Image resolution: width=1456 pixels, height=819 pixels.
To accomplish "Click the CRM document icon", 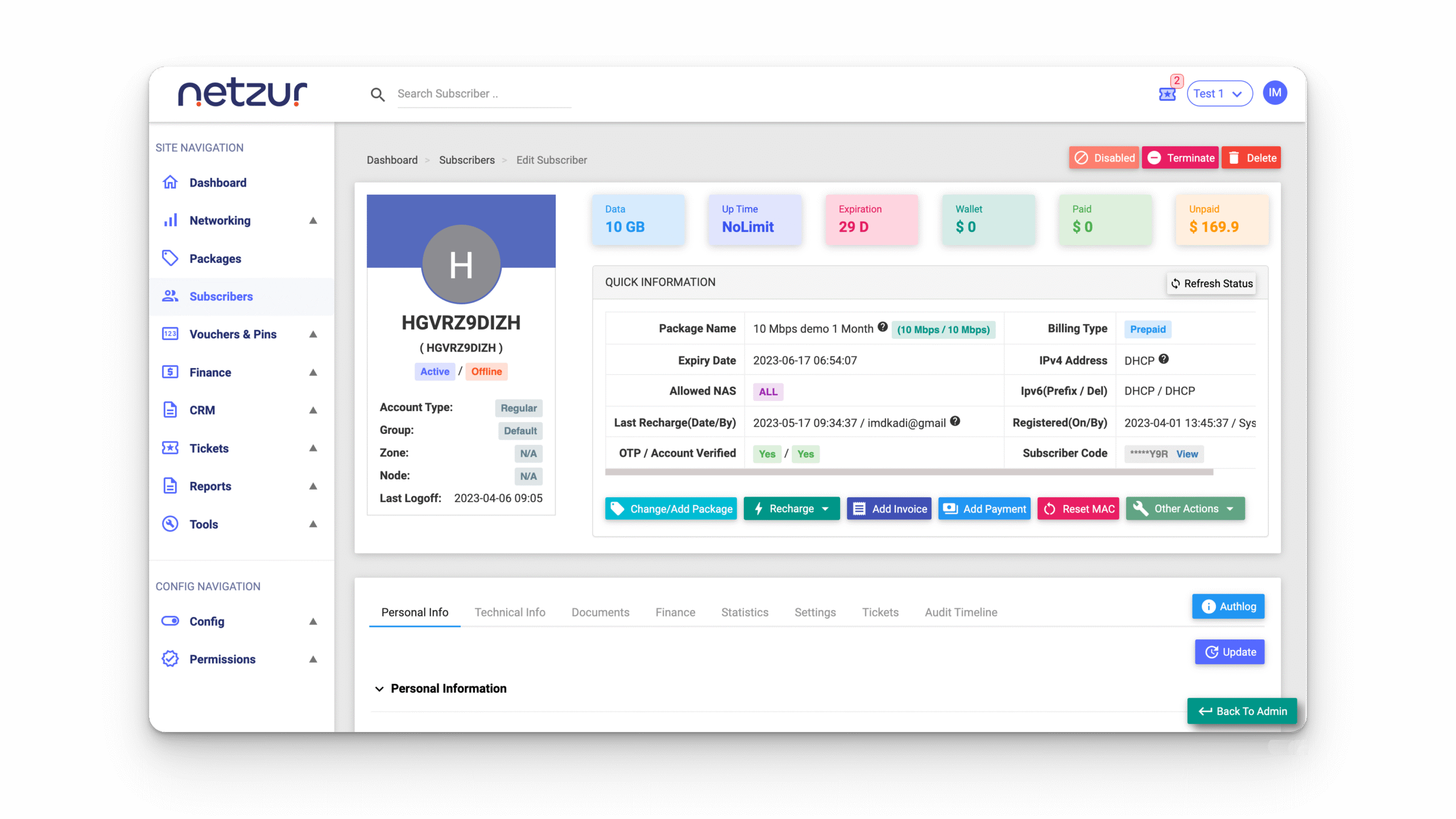I will click(x=171, y=410).
